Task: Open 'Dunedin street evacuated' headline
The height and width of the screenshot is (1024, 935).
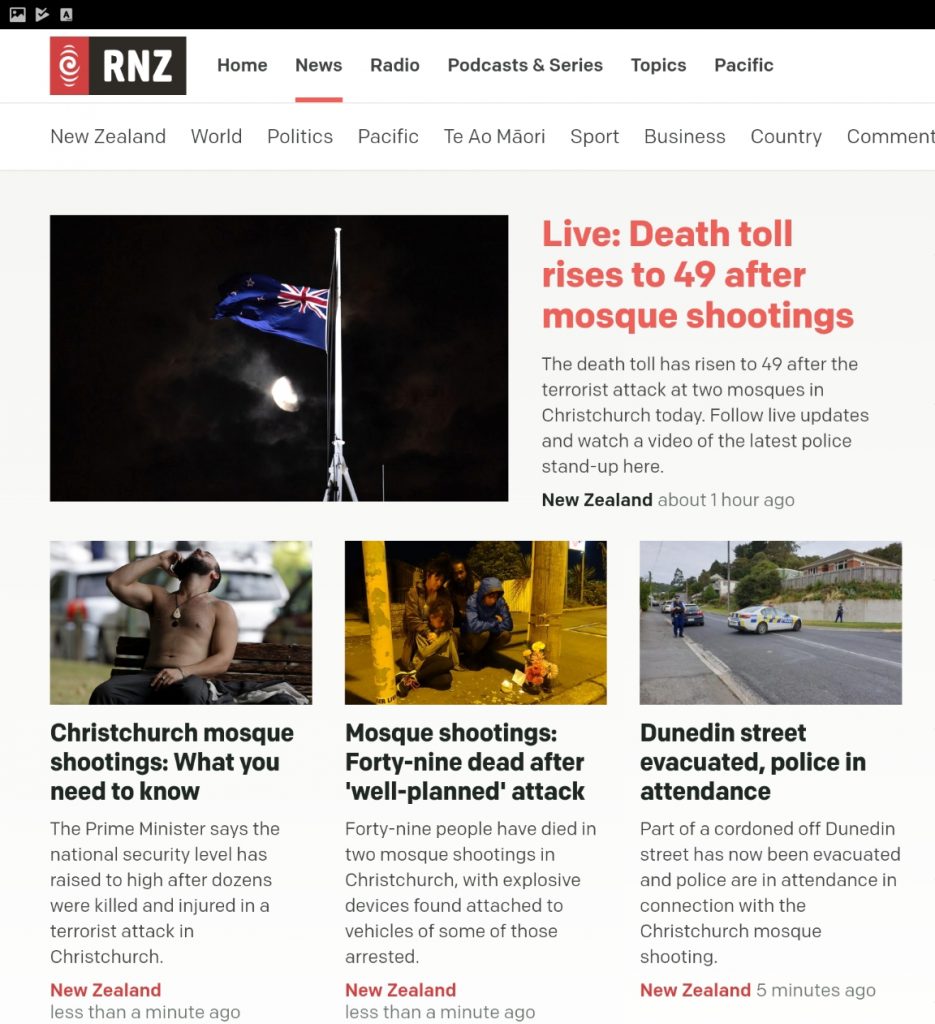Action: [x=753, y=761]
